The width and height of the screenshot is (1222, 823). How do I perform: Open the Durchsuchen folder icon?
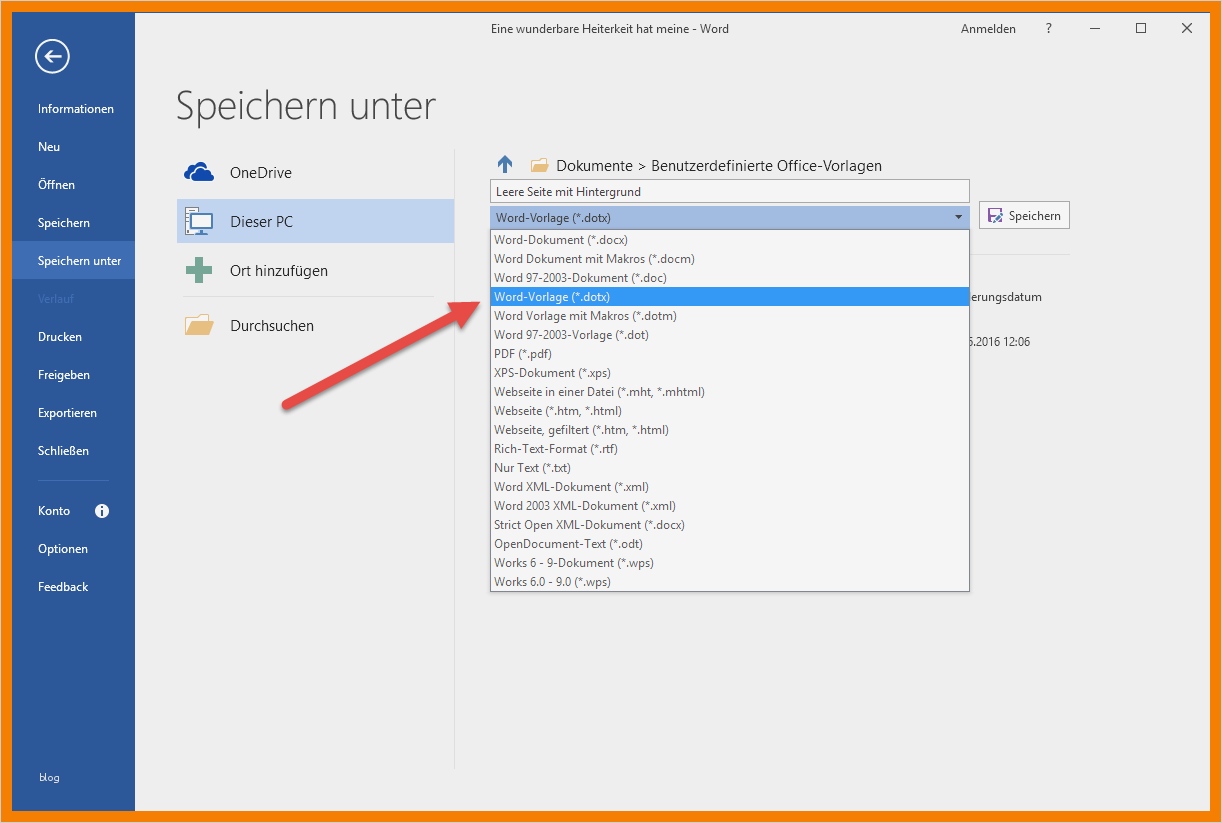[x=199, y=325]
